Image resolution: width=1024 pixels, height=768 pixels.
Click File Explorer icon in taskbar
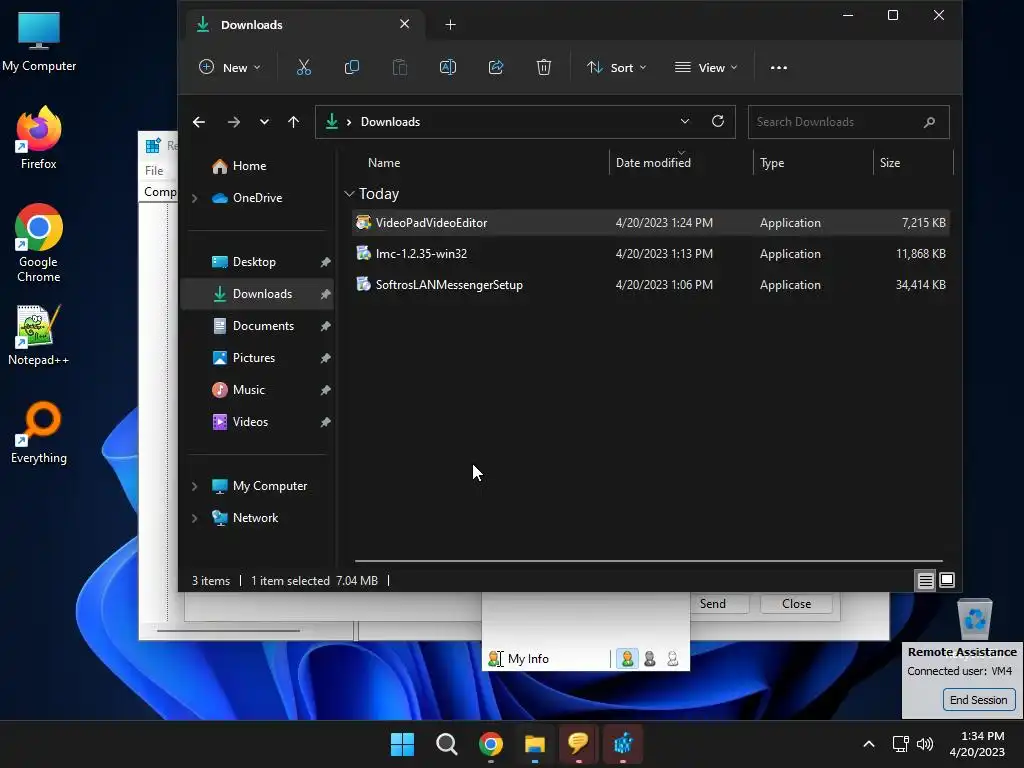coord(535,744)
